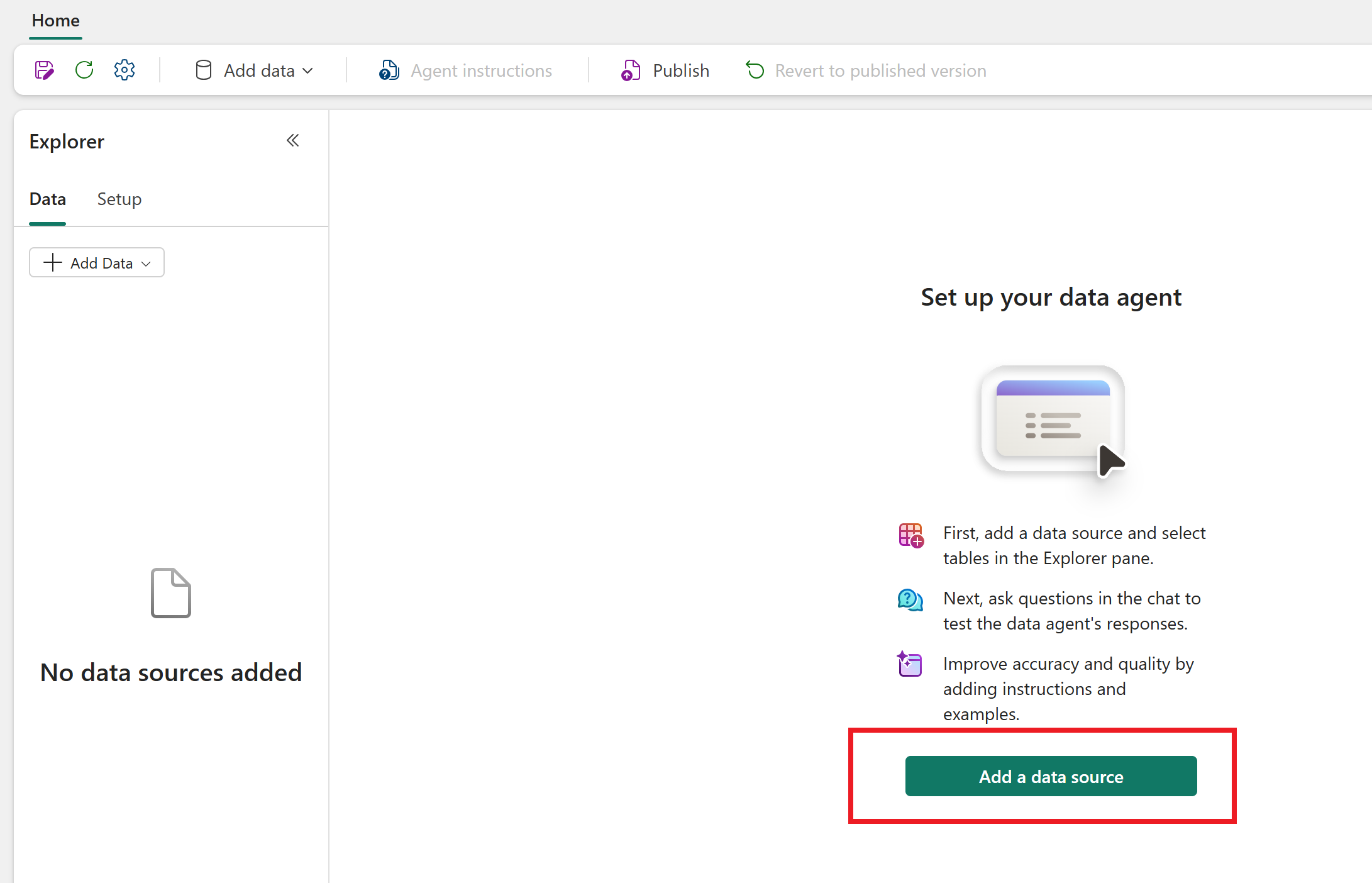Click the Publish document icon
1372x883 pixels.
[x=631, y=70]
